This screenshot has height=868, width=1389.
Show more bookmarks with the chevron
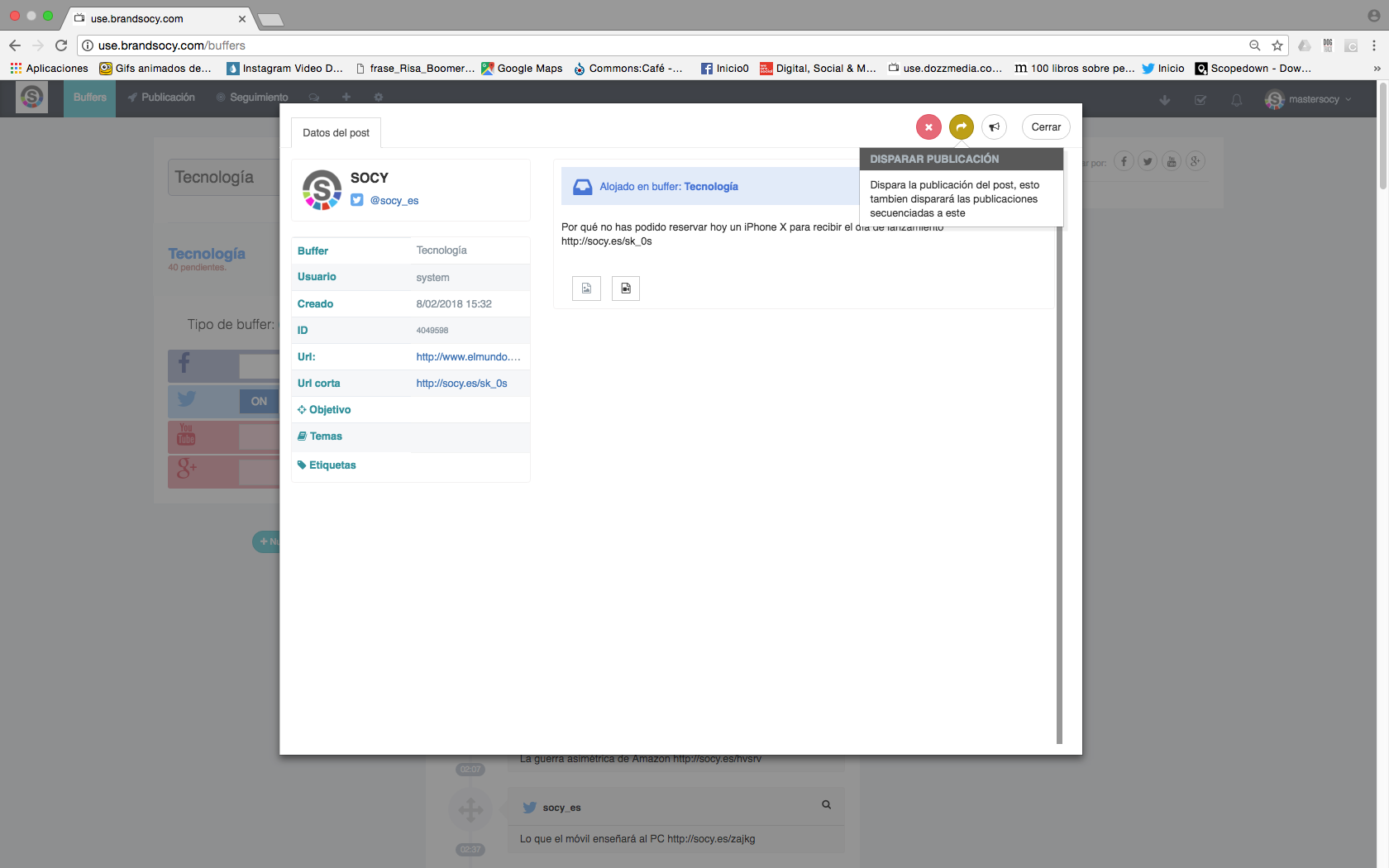pos(1377,69)
